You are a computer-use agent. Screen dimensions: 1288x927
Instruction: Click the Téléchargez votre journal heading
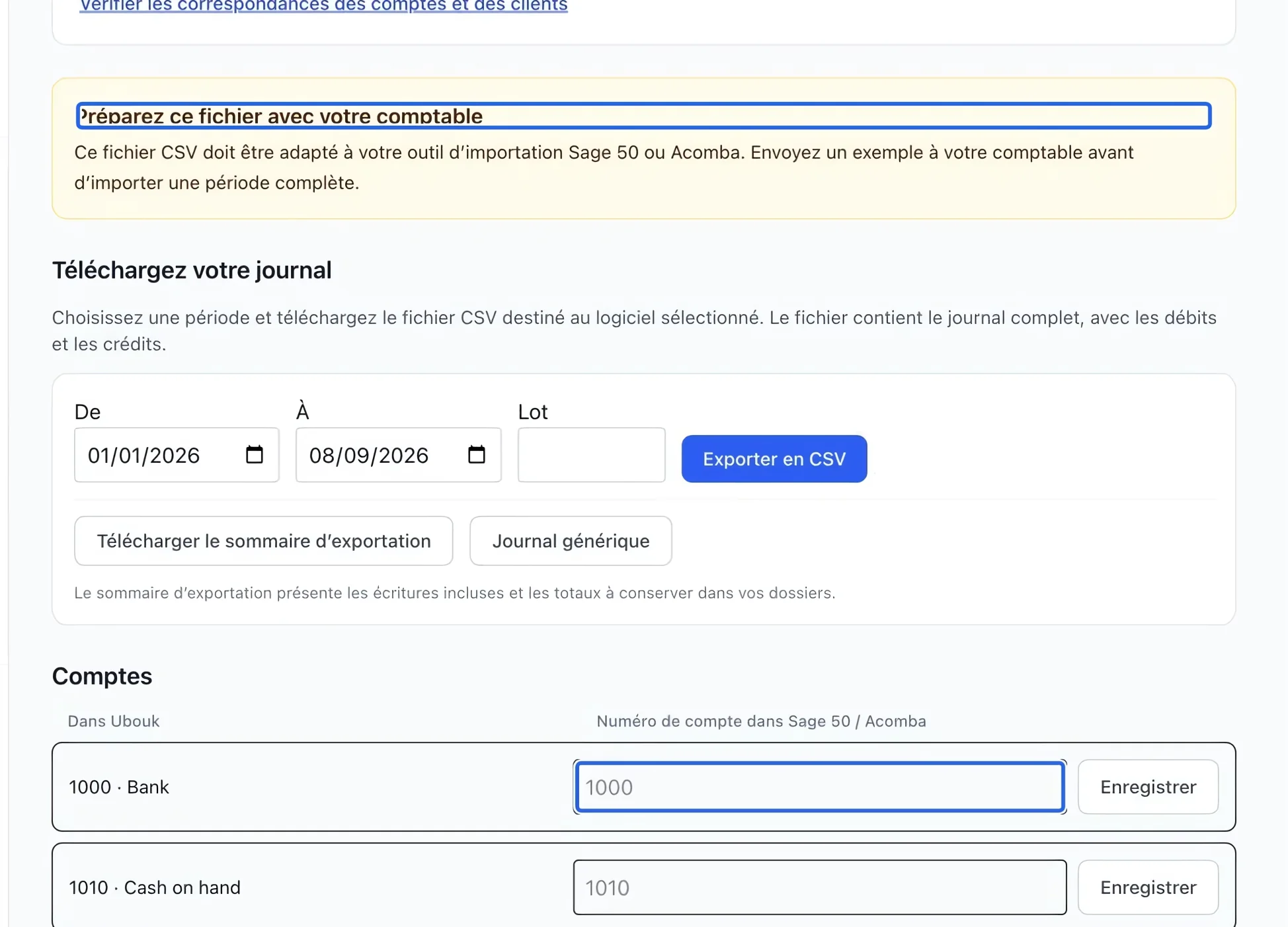[192, 270]
